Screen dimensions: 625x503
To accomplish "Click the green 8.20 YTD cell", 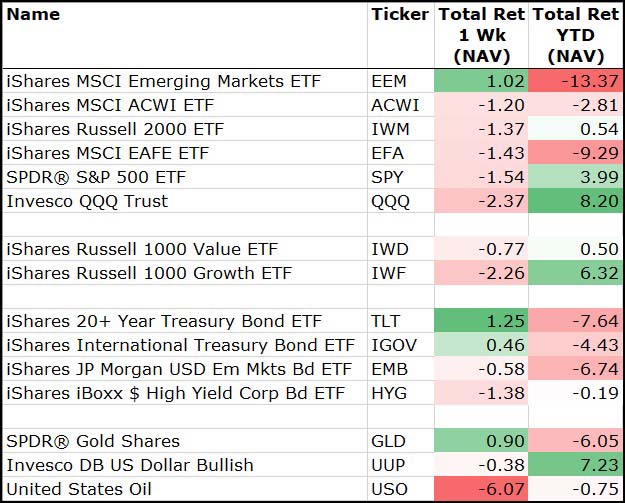I will [x=577, y=201].
